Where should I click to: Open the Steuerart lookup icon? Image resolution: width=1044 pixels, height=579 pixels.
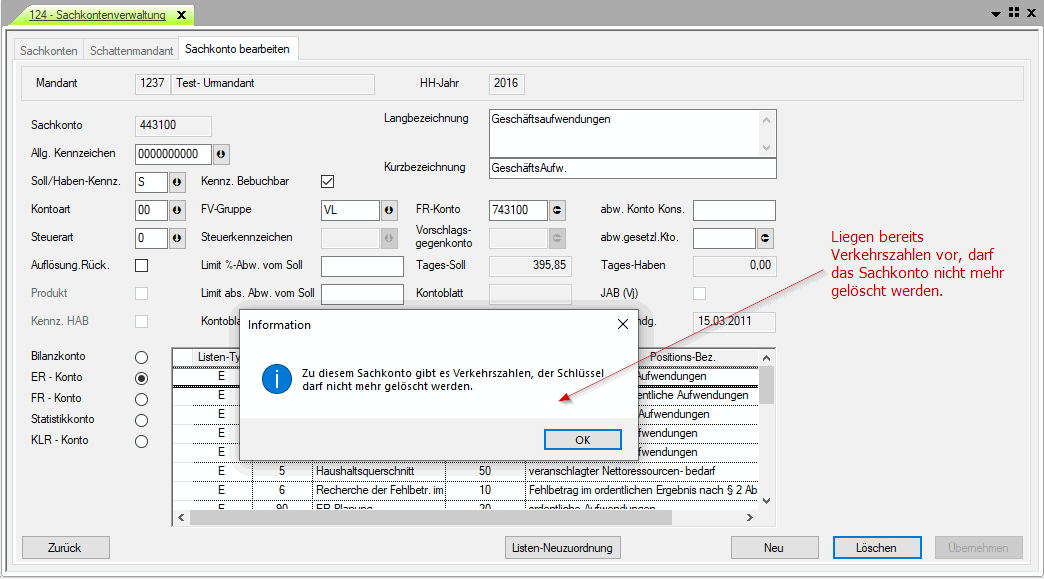coord(177,238)
